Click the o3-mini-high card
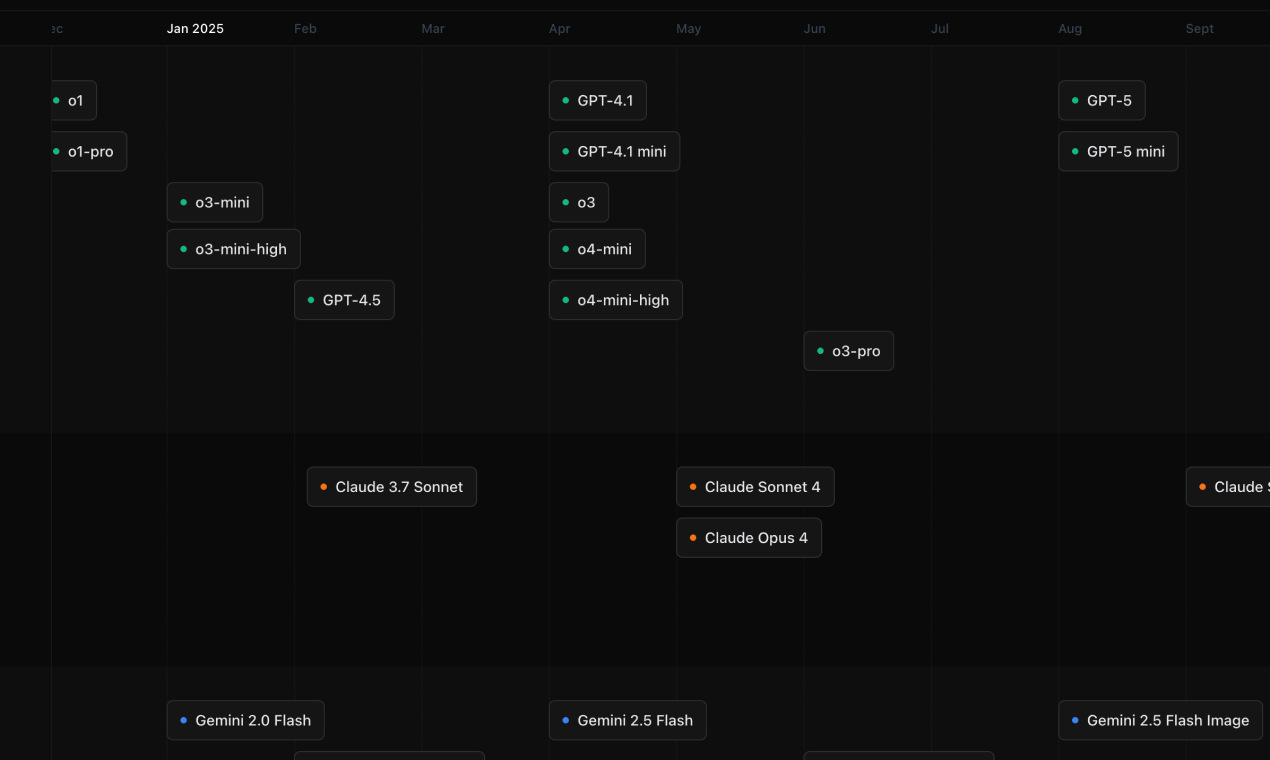 [233, 248]
